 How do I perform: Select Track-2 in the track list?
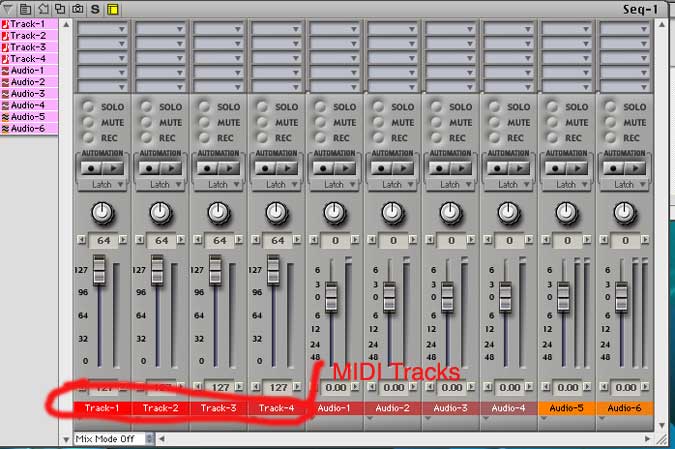coord(27,35)
